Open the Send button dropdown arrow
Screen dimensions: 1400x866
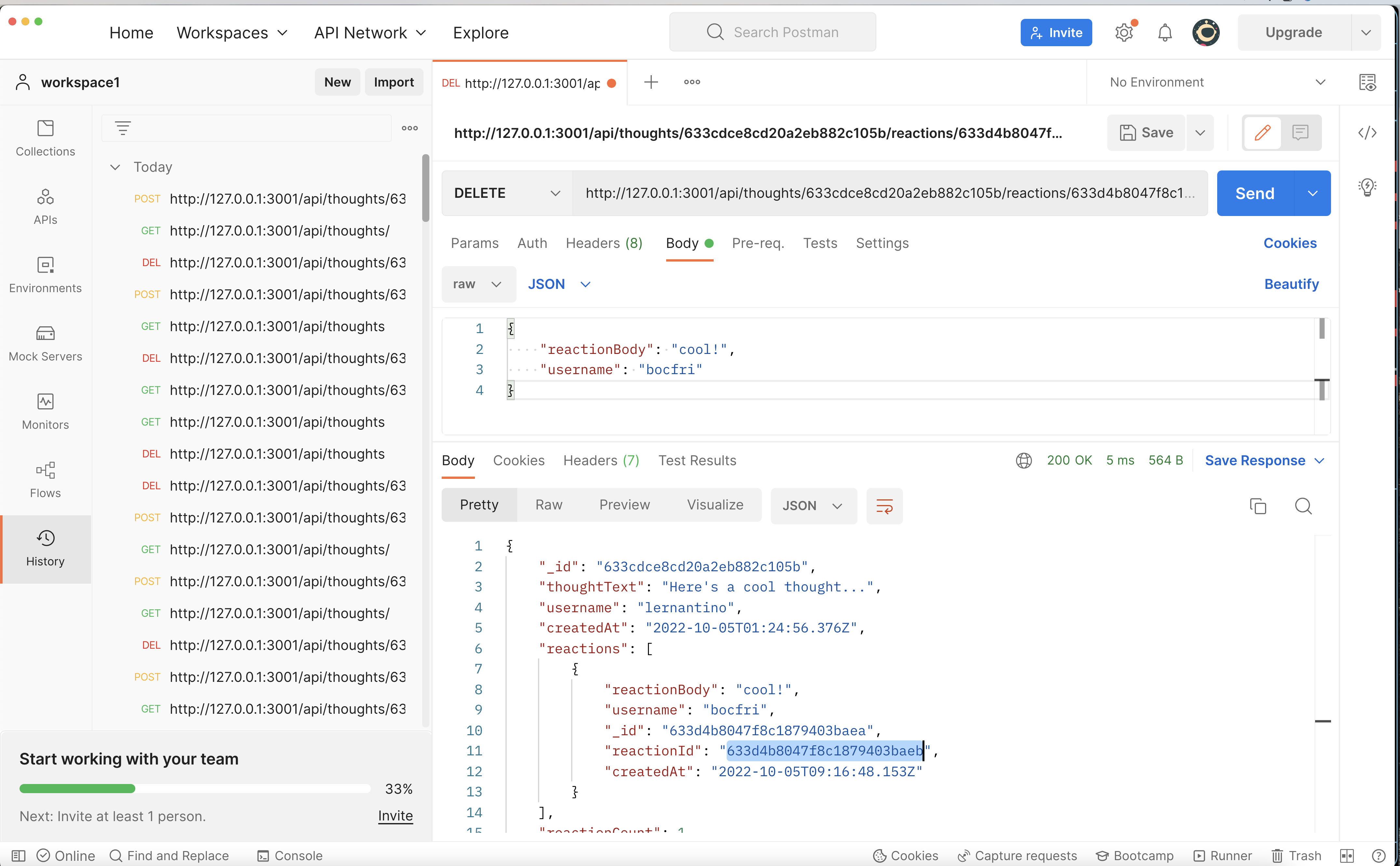(x=1312, y=193)
